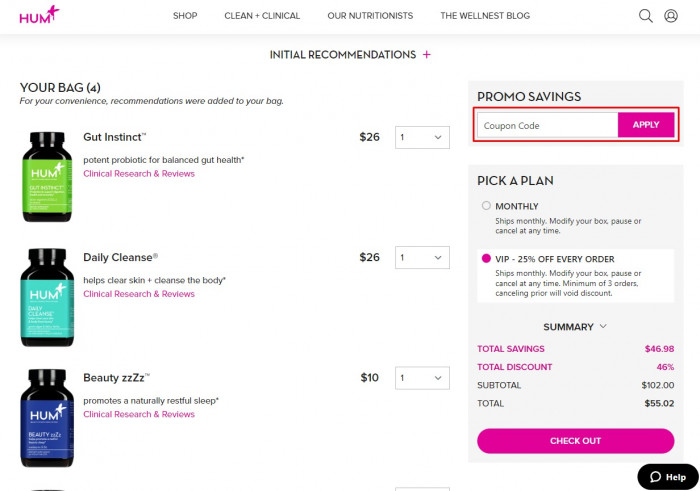
Task: Open Beauty zzZz quantity dropdown
Action: [422, 378]
